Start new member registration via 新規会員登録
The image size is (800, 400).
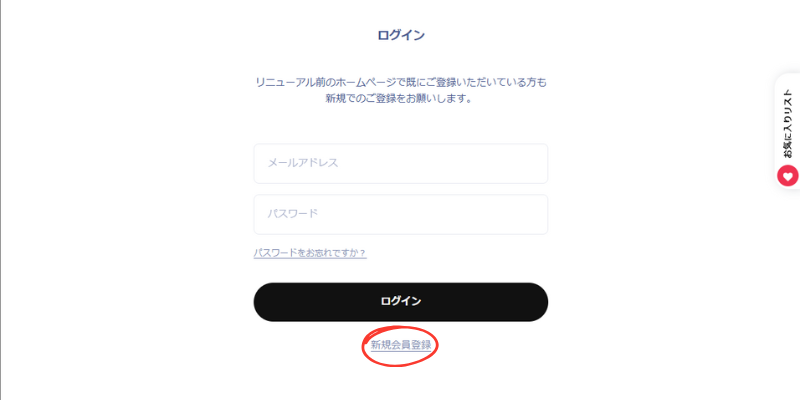[401, 345]
